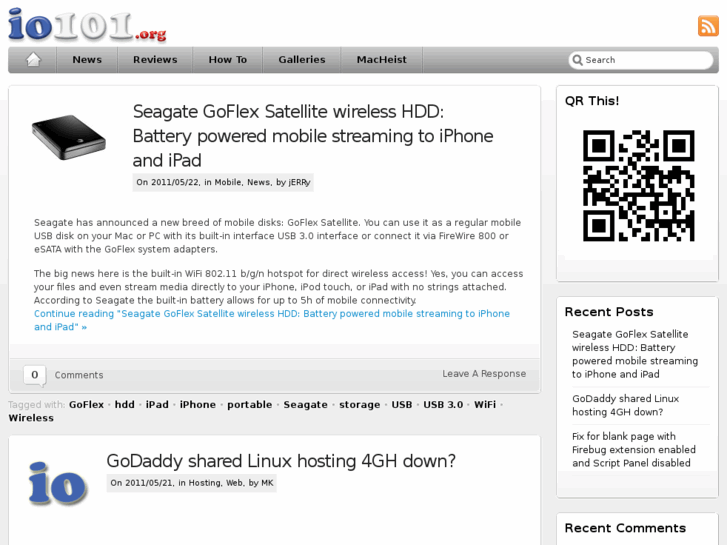The width and height of the screenshot is (727, 545).
Task: Select the GoFlex tag
Action: click(87, 404)
